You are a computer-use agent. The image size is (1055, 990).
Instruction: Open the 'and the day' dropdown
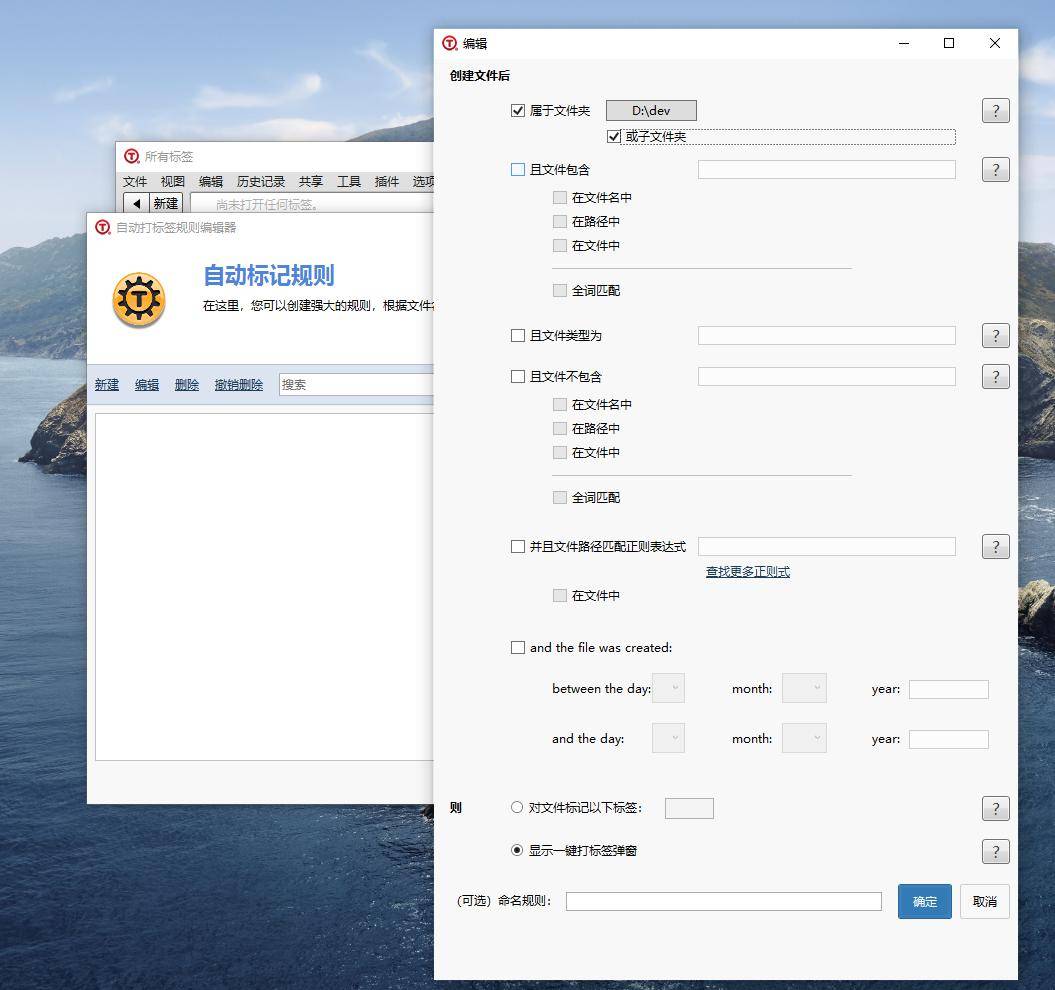(668, 739)
